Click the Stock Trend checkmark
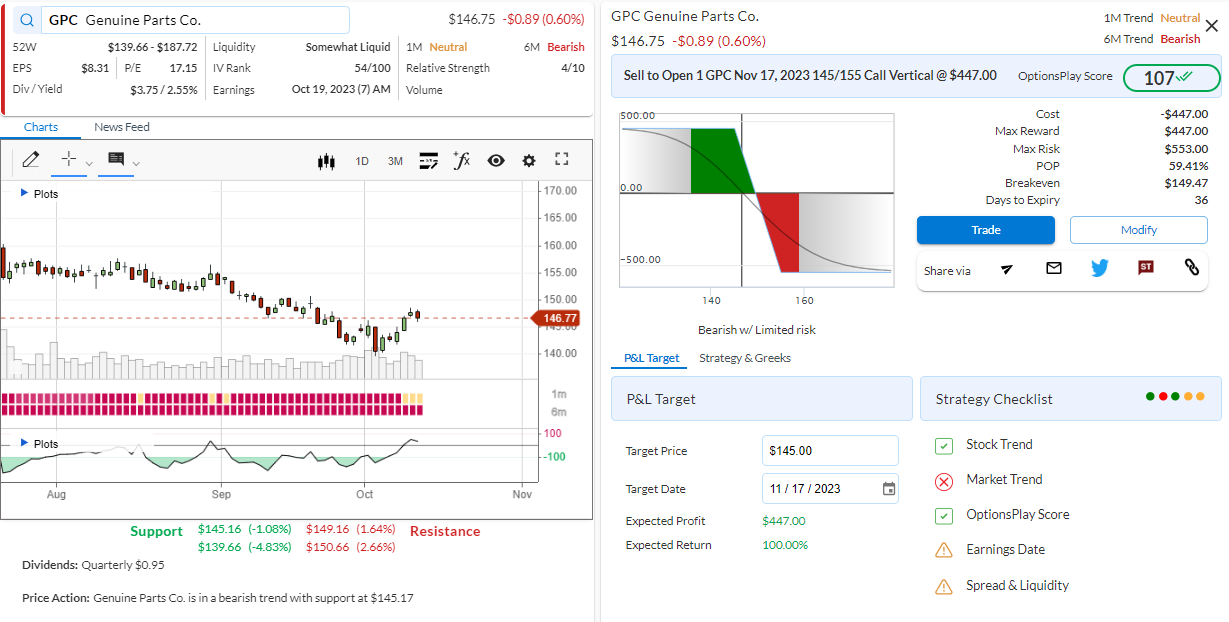This screenshot has height=622, width=1229. click(944, 445)
